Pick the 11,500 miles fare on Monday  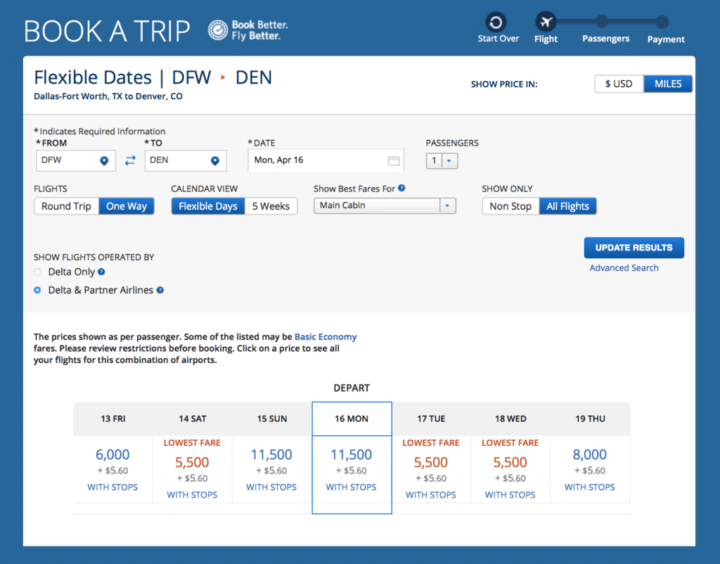tap(351, 455)
